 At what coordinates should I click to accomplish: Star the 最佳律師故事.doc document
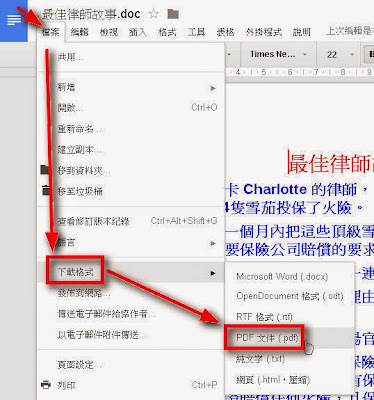coord(154,14)
